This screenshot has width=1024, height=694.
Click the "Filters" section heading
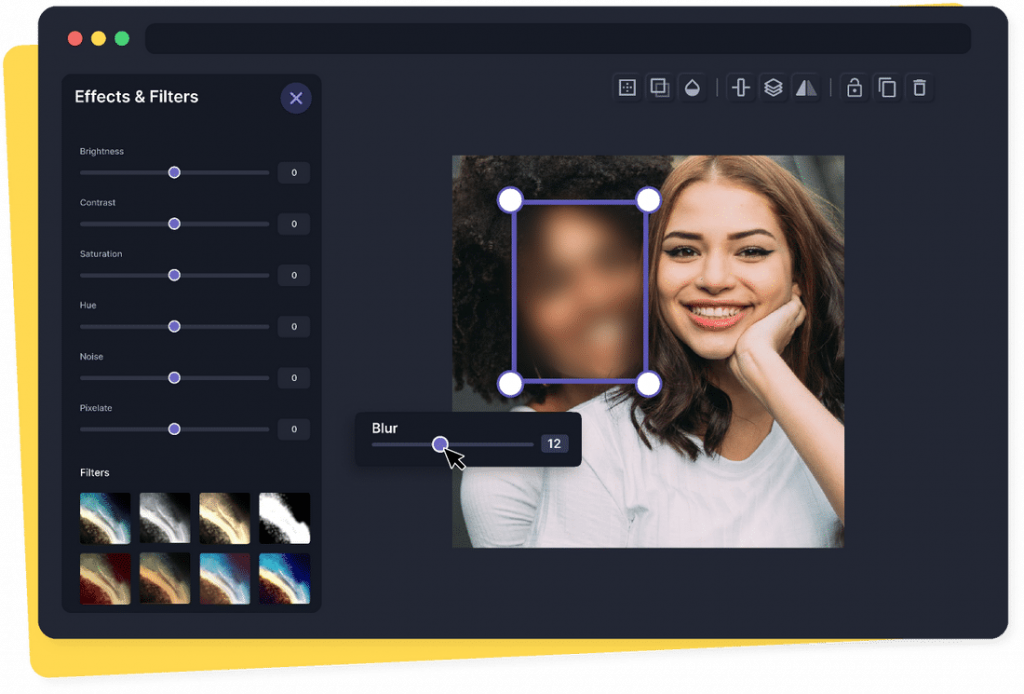95,473
